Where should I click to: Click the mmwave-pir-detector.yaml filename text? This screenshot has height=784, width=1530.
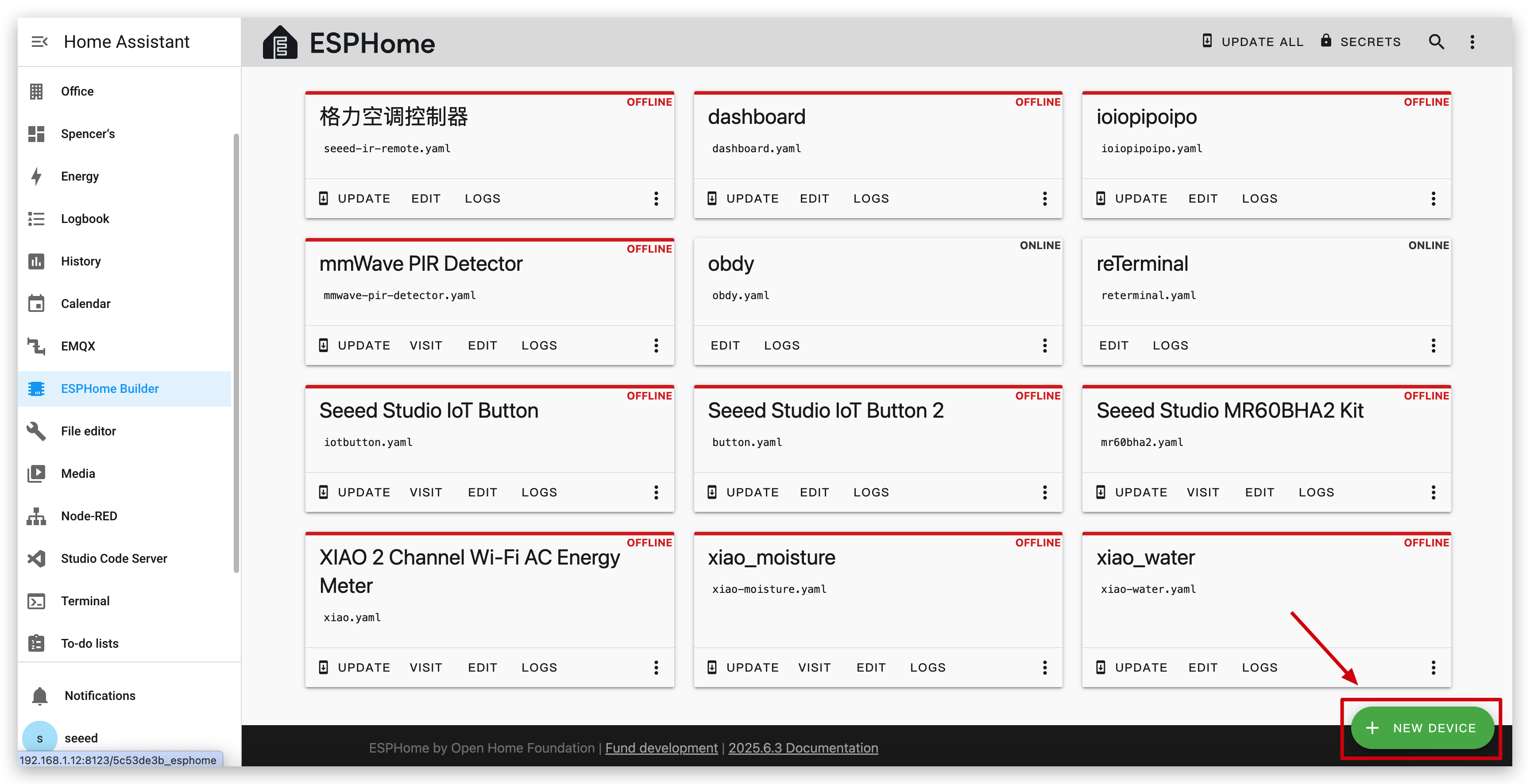tap(399, 295)
